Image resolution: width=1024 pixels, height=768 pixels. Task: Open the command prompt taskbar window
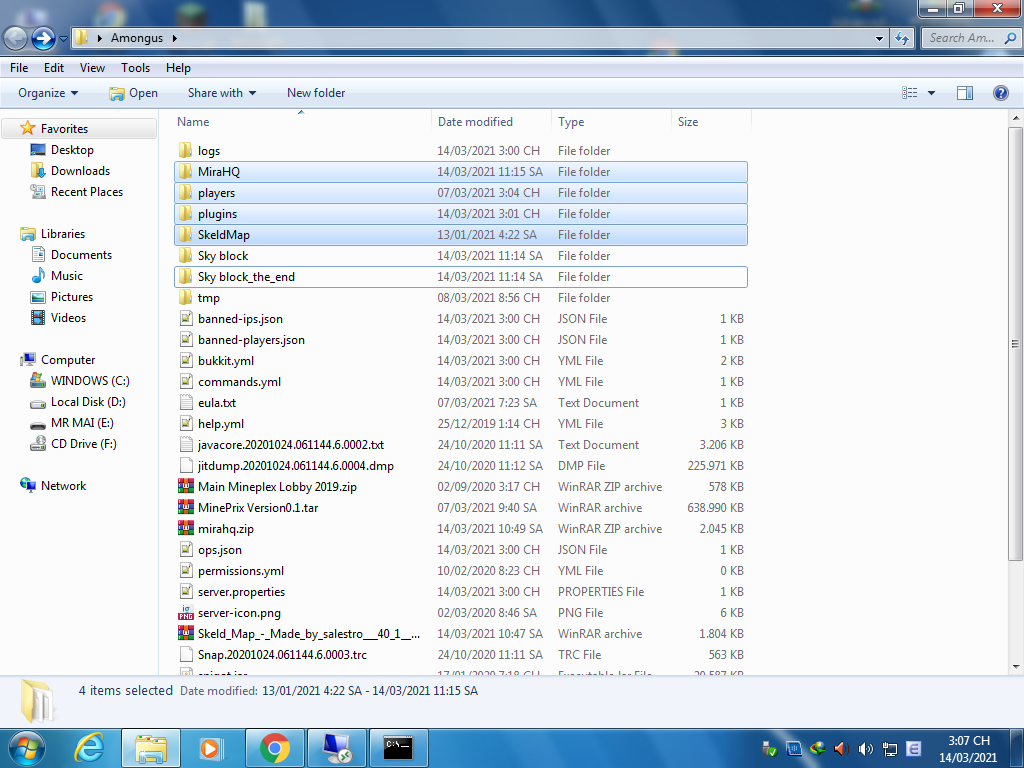[x=398, y=748]
